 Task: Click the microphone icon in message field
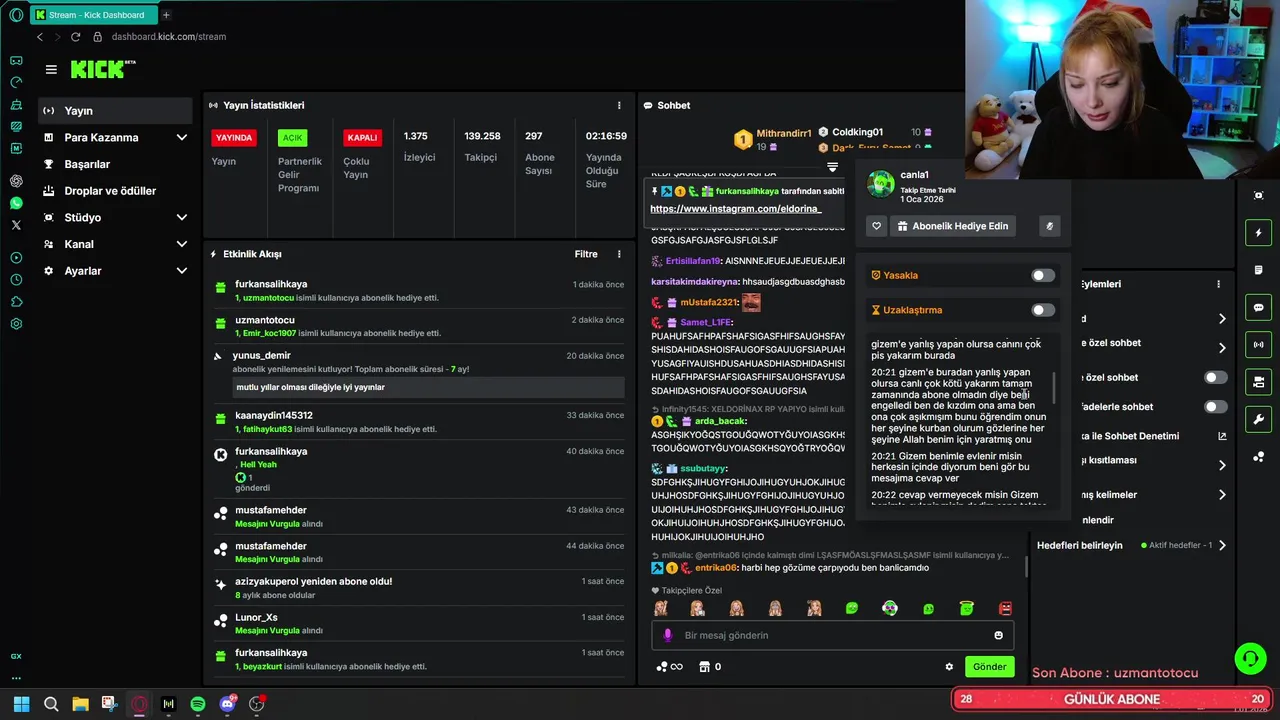(668, 635)
